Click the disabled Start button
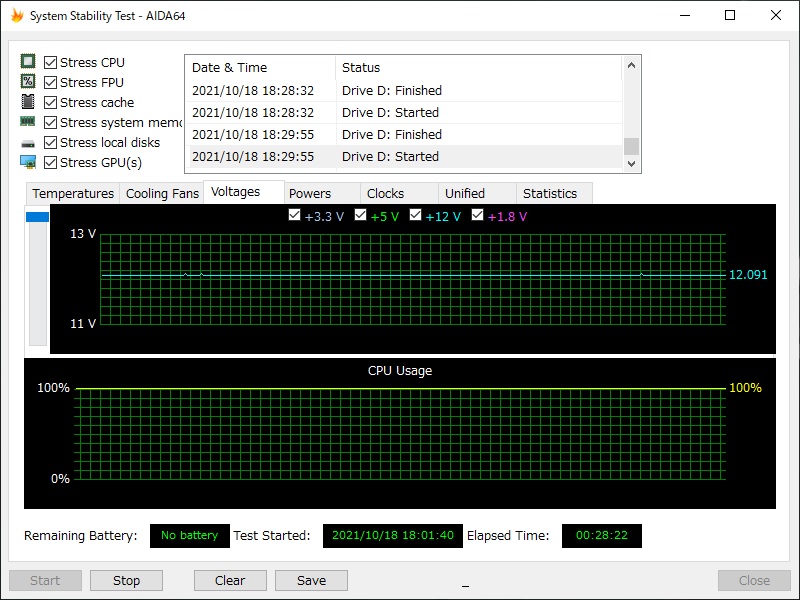The image size is (800, 600). tap(45, 580)
